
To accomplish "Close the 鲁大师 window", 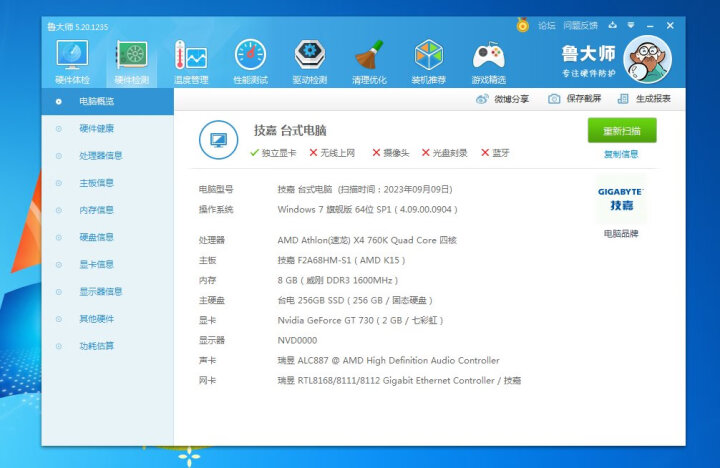I will point(670,26).
